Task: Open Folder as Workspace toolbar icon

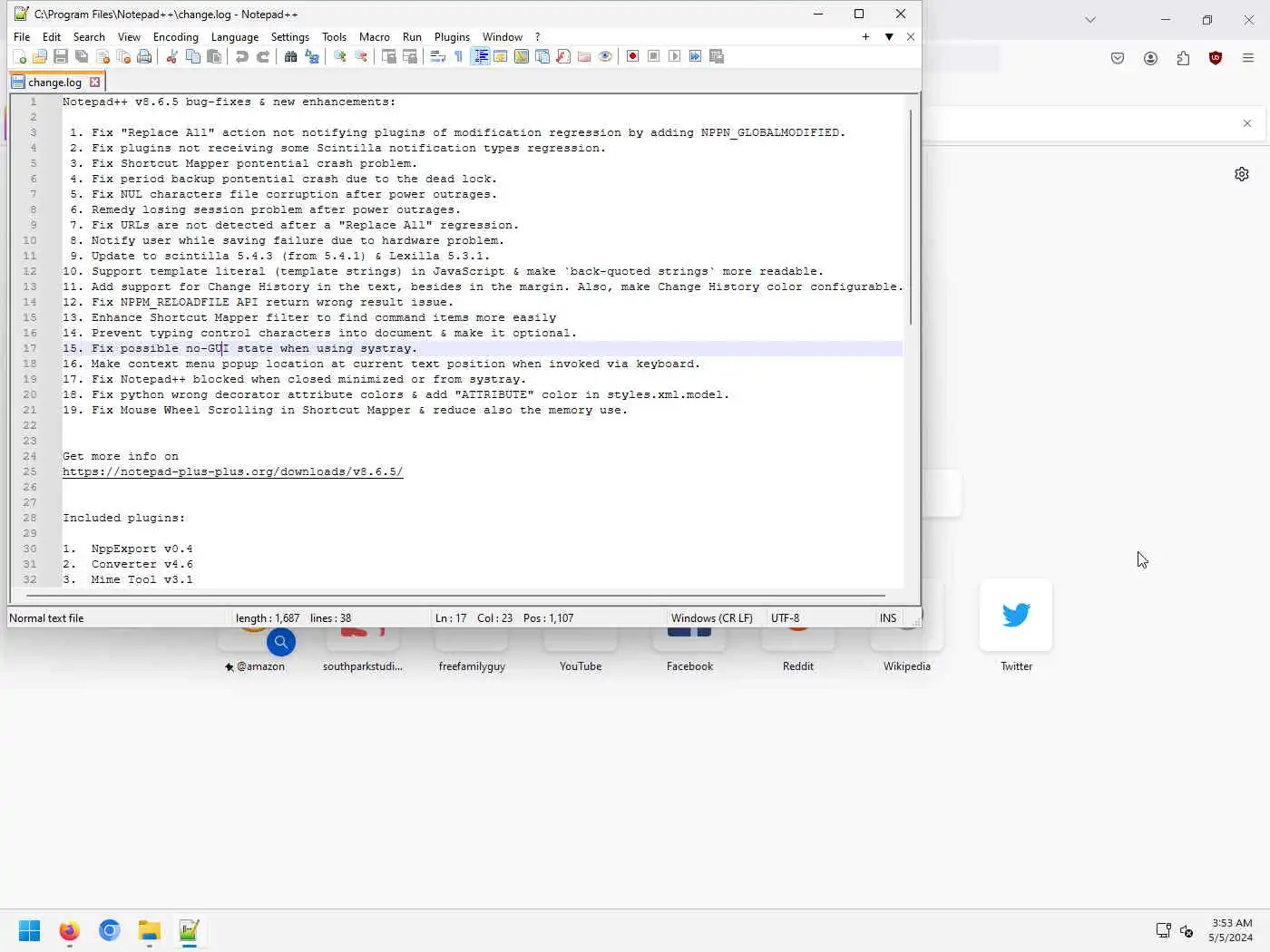Action: coord(584,56)
